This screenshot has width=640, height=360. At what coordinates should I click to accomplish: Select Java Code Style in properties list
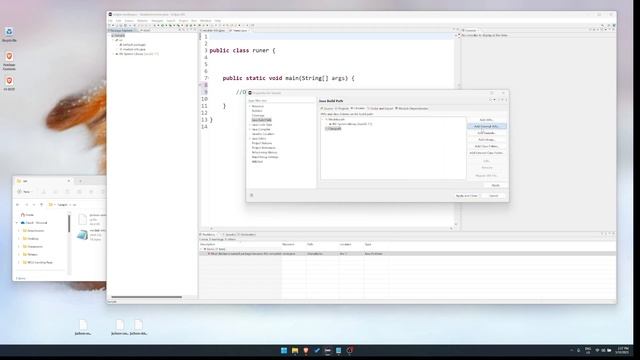tap(262, 125)
